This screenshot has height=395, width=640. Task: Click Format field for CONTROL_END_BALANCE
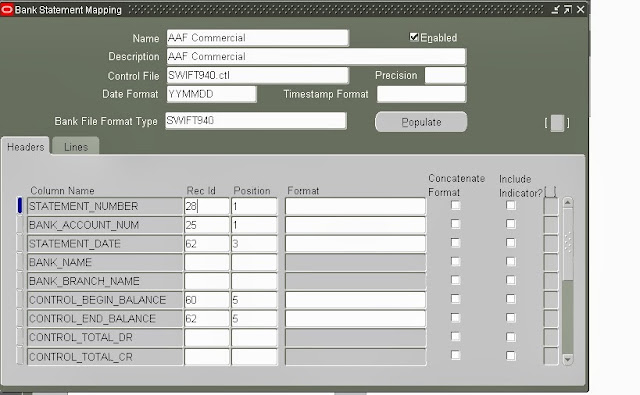point(355,319)
